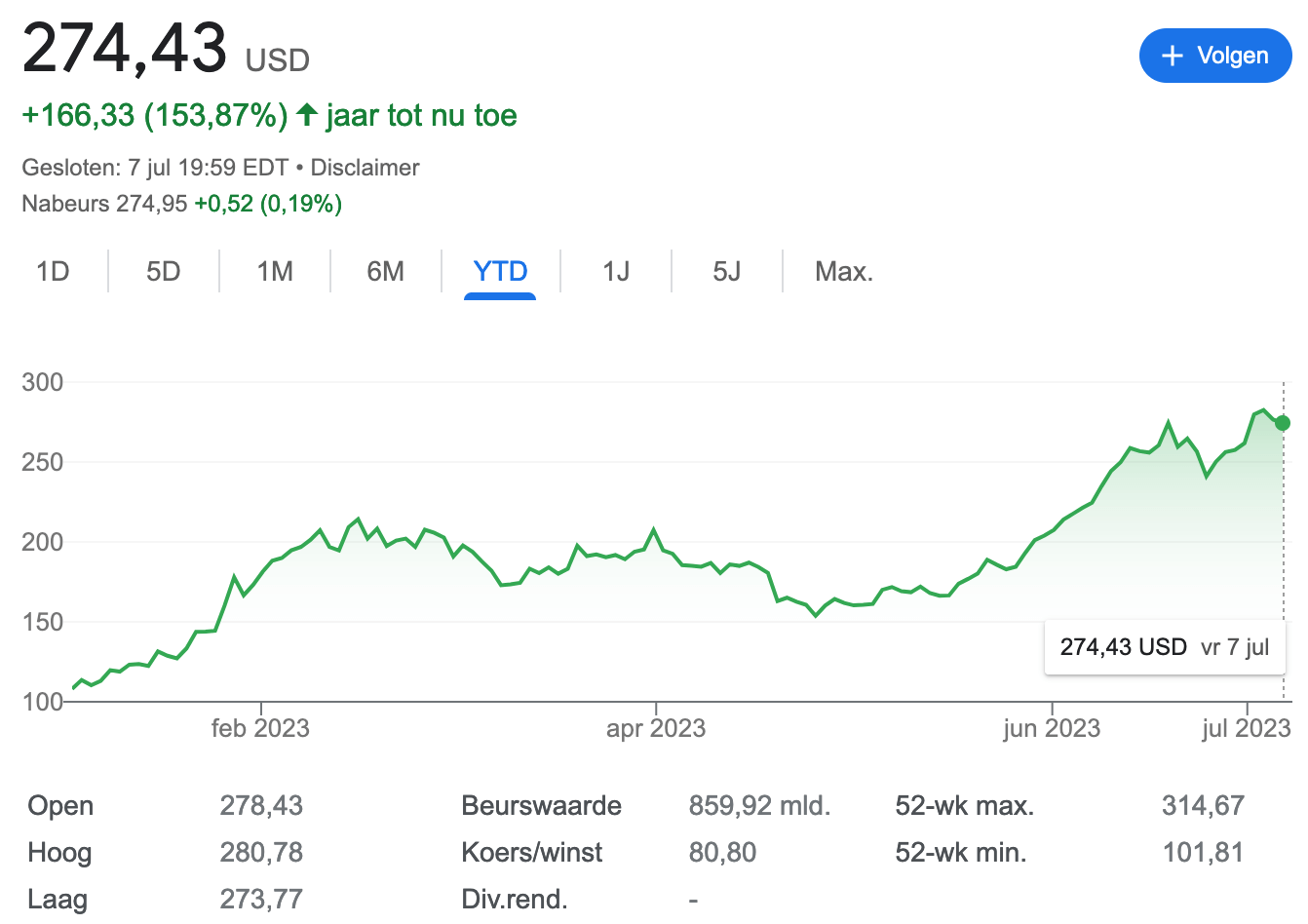The height and width of the screenshot is (924, 1308).
Task: Open the 1M chart range
Action: click(274, 271)
